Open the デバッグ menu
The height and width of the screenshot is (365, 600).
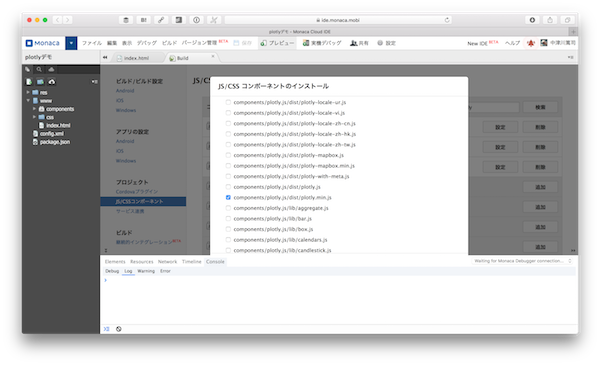pos(147,43)
